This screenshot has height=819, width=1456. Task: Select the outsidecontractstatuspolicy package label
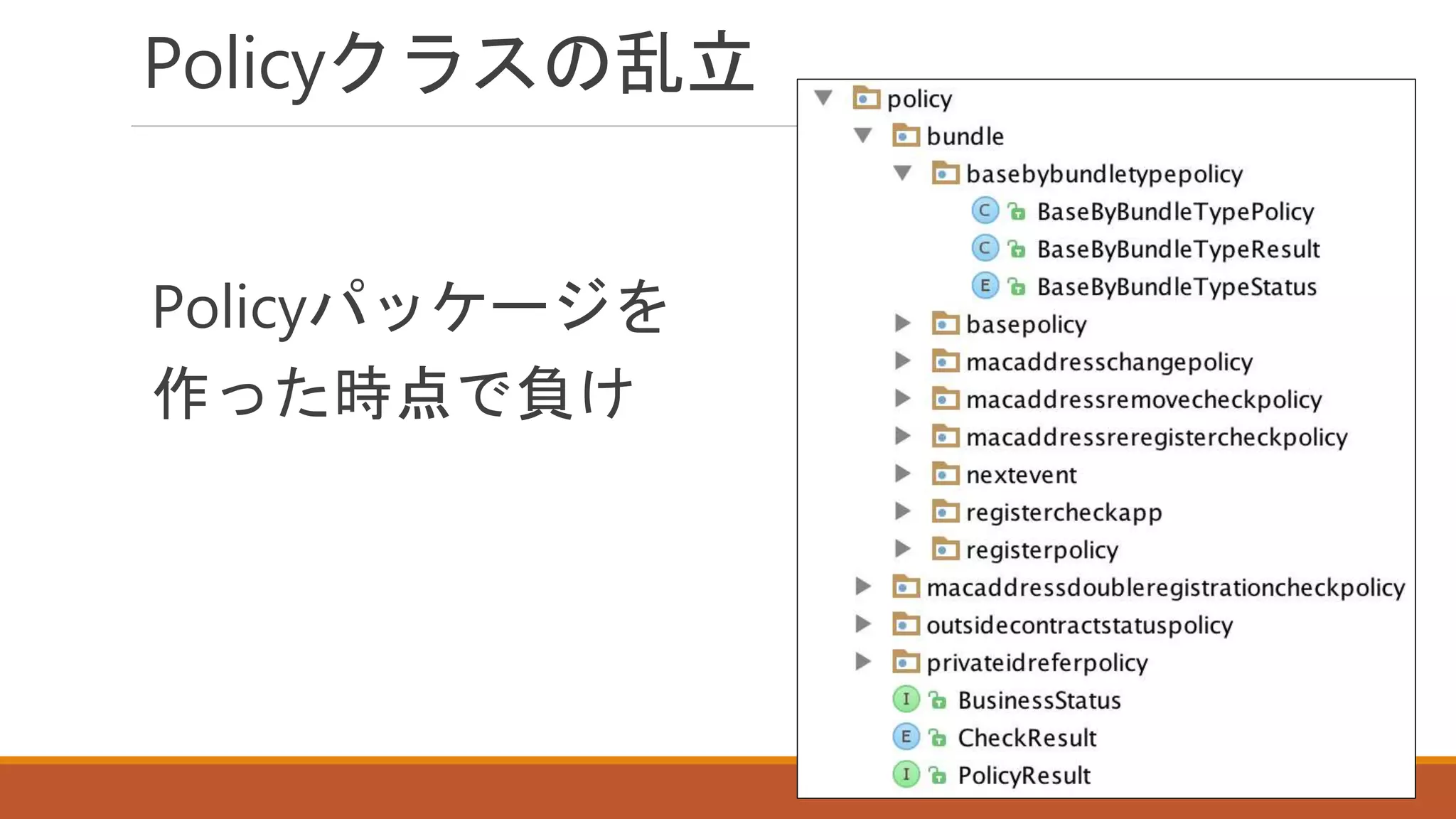coord(1080,626)
